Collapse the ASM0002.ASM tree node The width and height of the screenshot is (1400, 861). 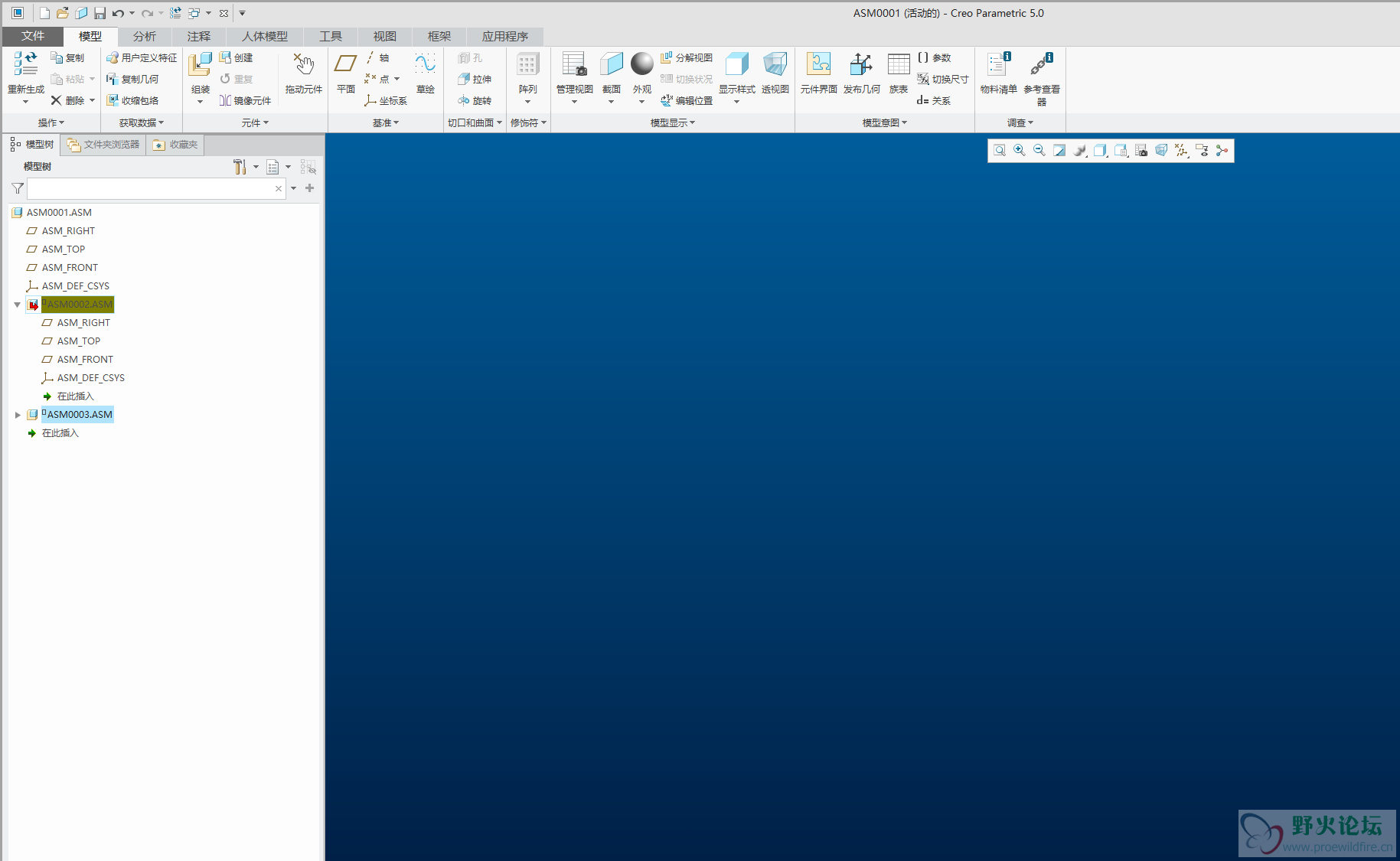point(17,305)
